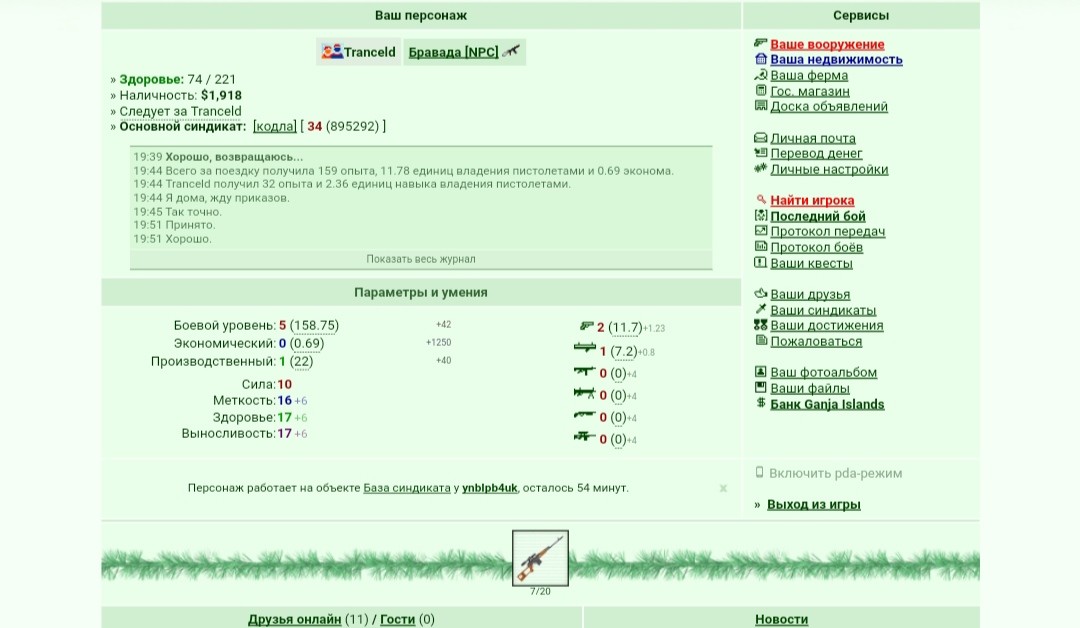Open Протокол боёв
The width and height of the screenshot is (1080, 628).
tap(816, 247)
